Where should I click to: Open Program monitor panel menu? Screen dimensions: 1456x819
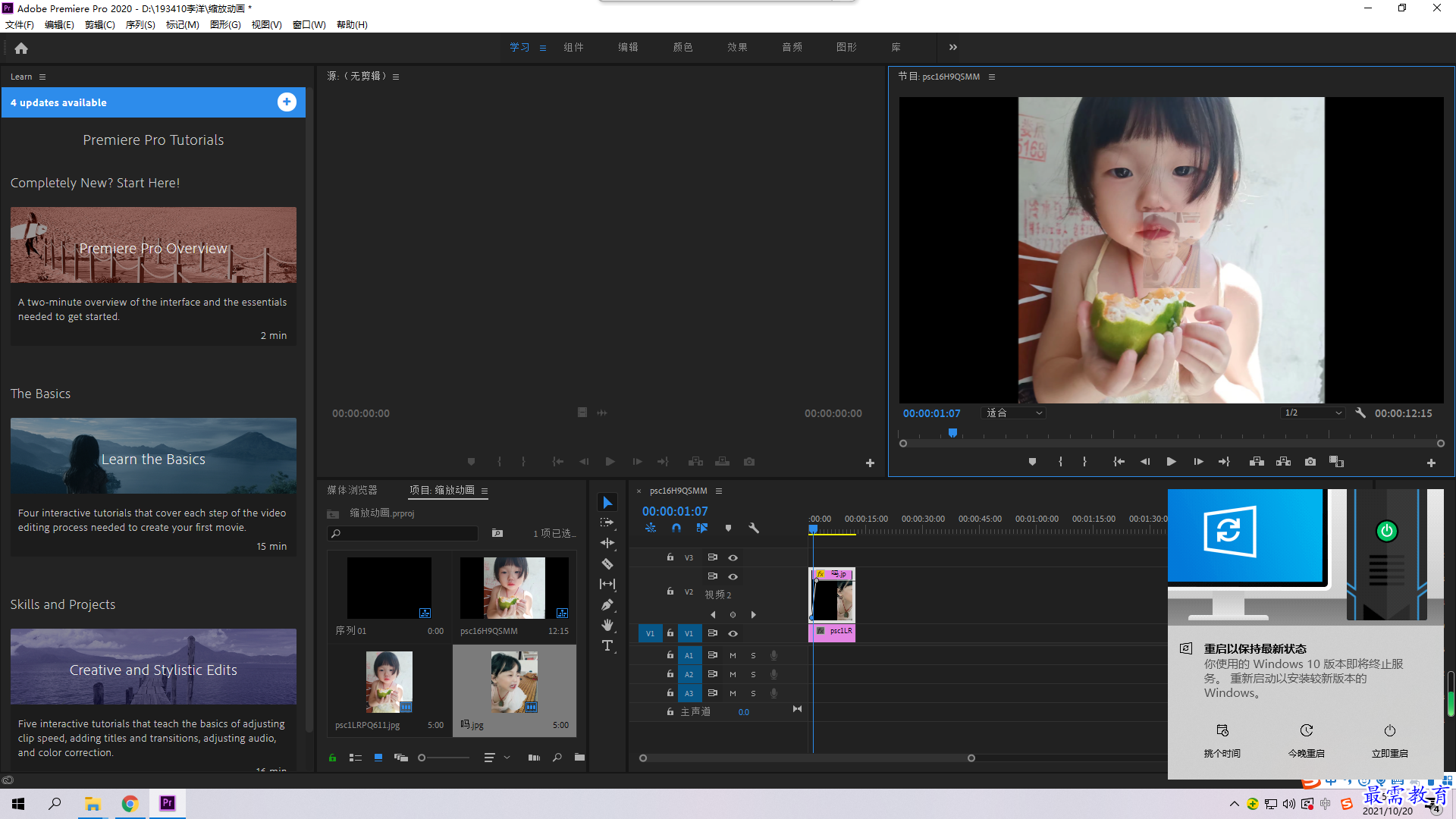991,77
